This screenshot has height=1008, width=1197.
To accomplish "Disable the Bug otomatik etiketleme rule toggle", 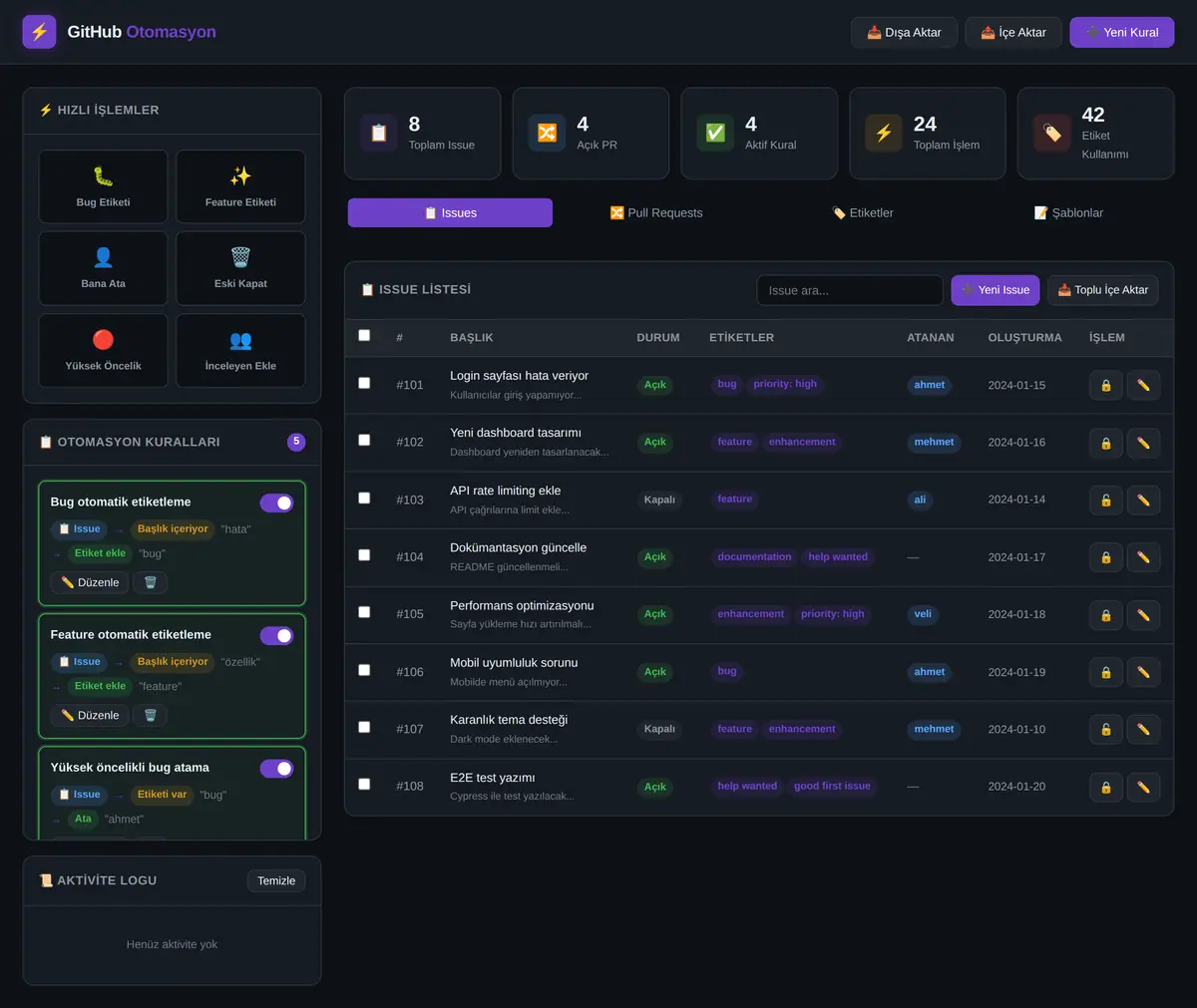I will point(276,503).
